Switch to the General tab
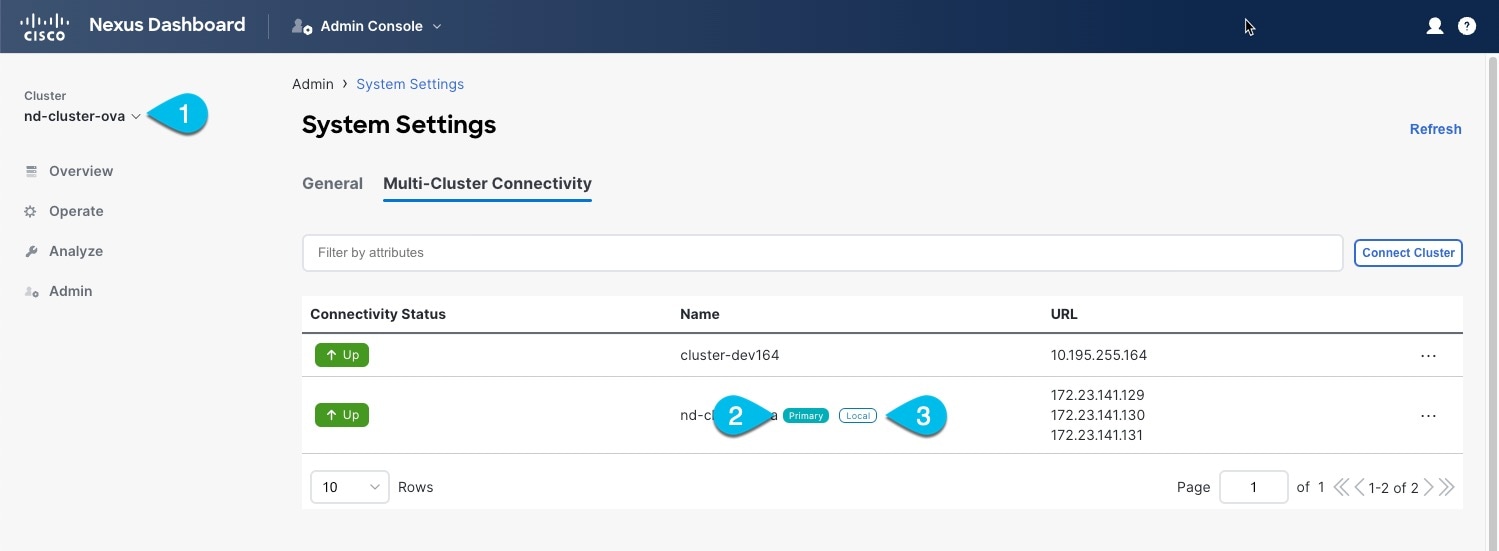1499x551 pixels. 332,184
